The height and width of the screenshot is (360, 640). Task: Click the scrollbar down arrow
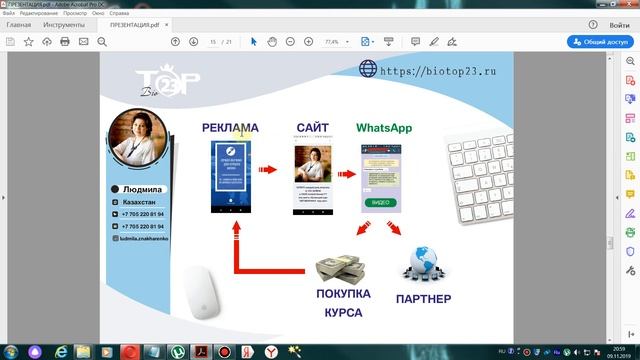pyautogui.click(x=610, y=340)
